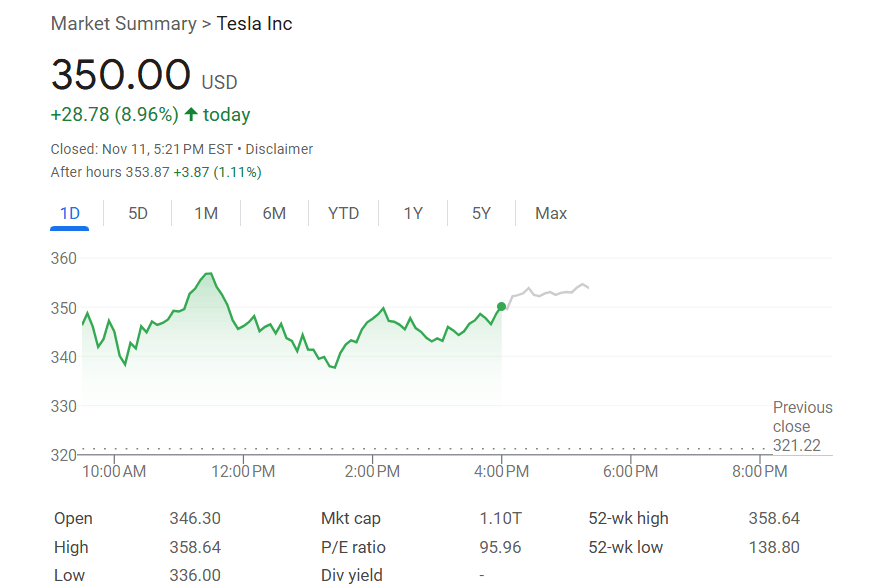The height and width of the screenshot is (588, 884).
Task: Click the chart peak near 11:30 AM
Action: pos(208,274)
